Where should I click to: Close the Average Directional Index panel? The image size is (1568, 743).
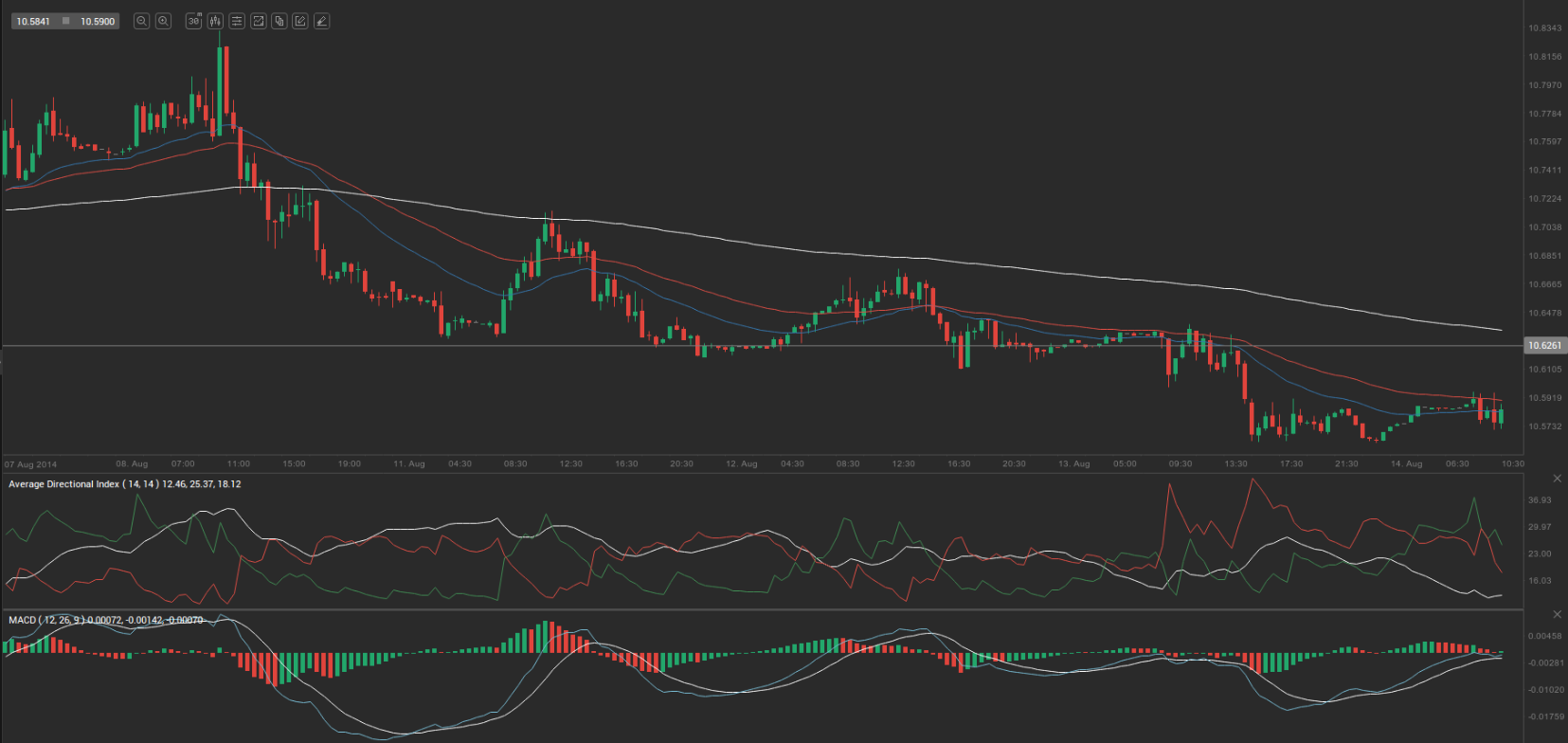coord(1557,479)
